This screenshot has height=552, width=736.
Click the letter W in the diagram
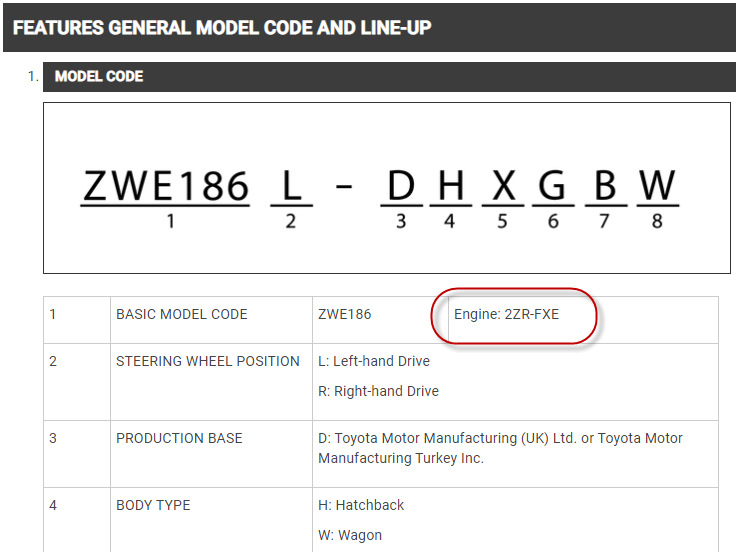pos(656,186)
